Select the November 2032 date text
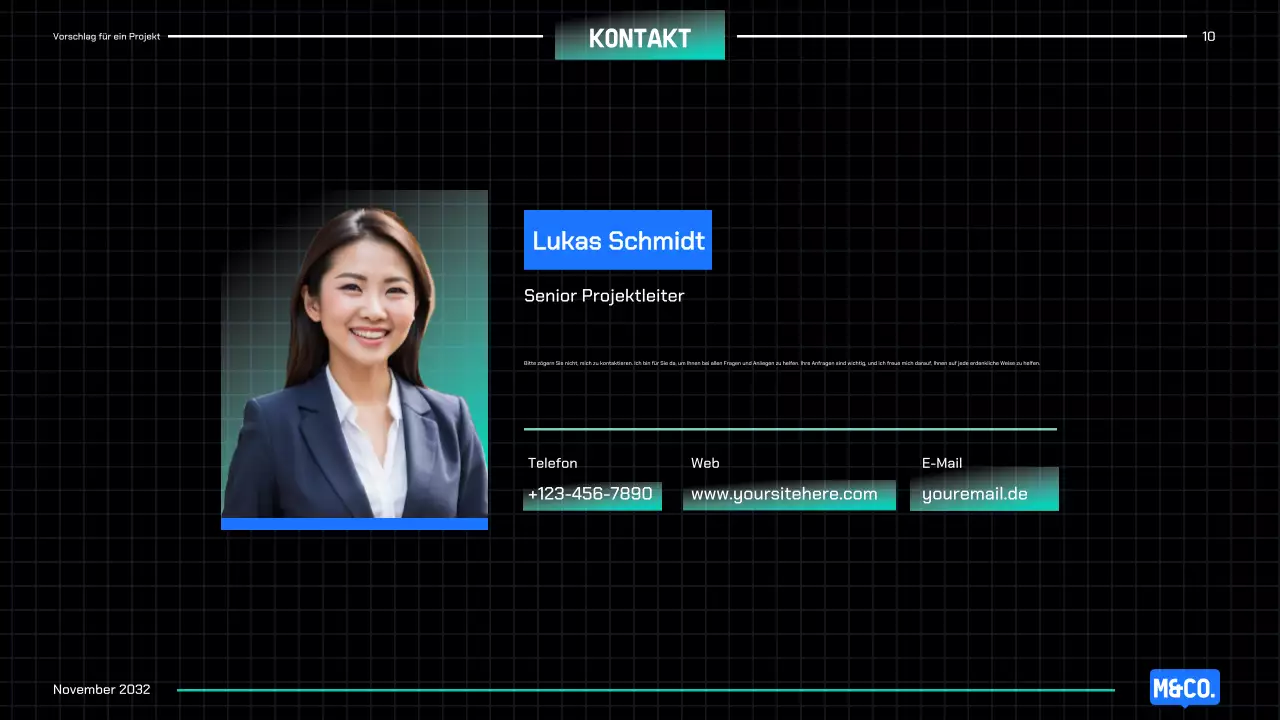This screenshot has height=720, width=1280. 102,690
